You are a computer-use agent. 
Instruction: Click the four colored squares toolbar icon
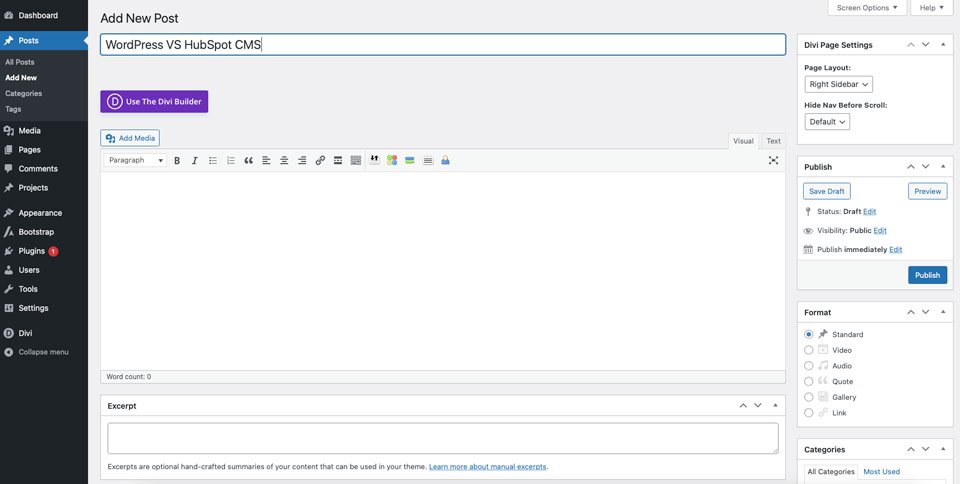[392, 160]
